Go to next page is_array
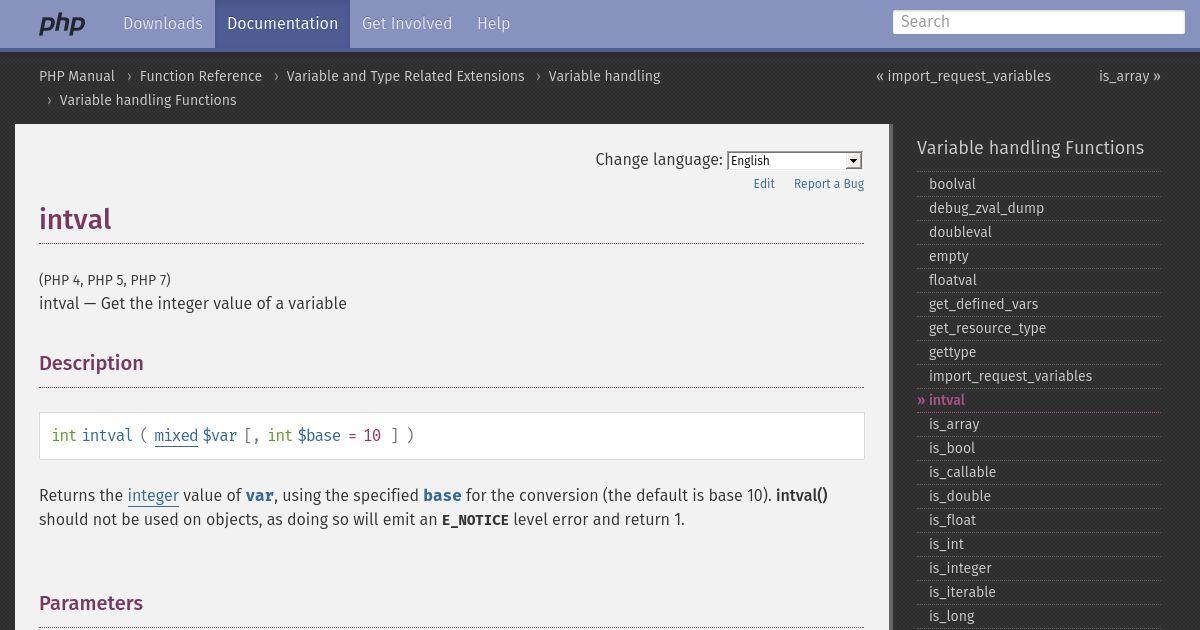This screenshot has height=630, width=1200. click(1130, 76)
